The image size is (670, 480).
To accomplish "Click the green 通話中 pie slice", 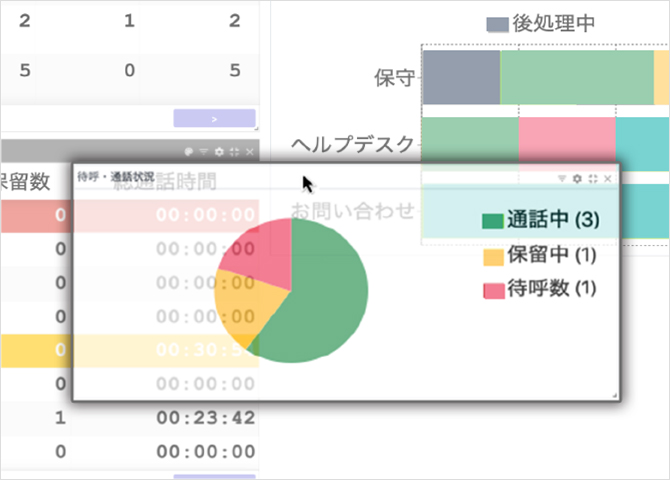I will coord(325,295).
